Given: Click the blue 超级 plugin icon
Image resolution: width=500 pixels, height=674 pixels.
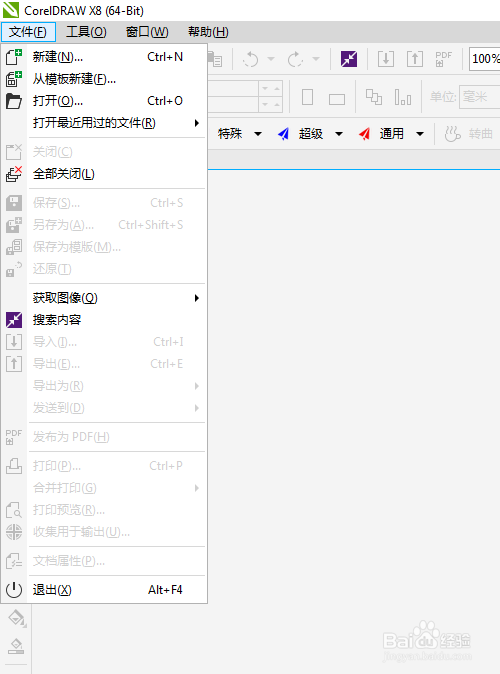Looking at the screenshot, I should tap(283, 134).
